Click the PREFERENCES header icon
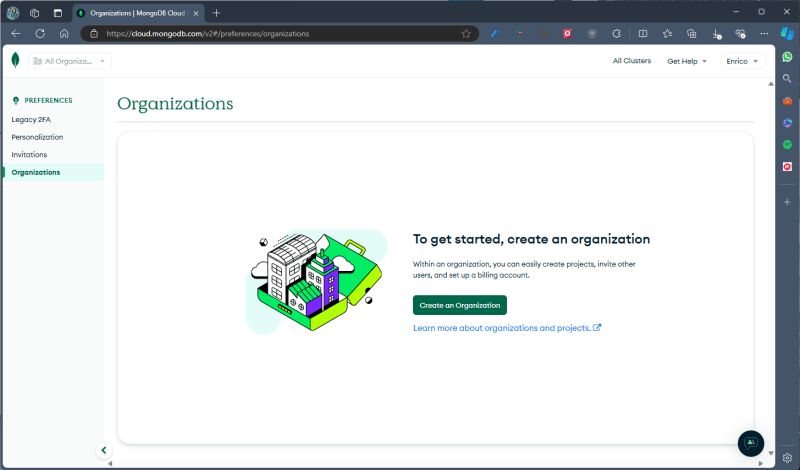This screenshot has height=470, width=800. point(16,101)
